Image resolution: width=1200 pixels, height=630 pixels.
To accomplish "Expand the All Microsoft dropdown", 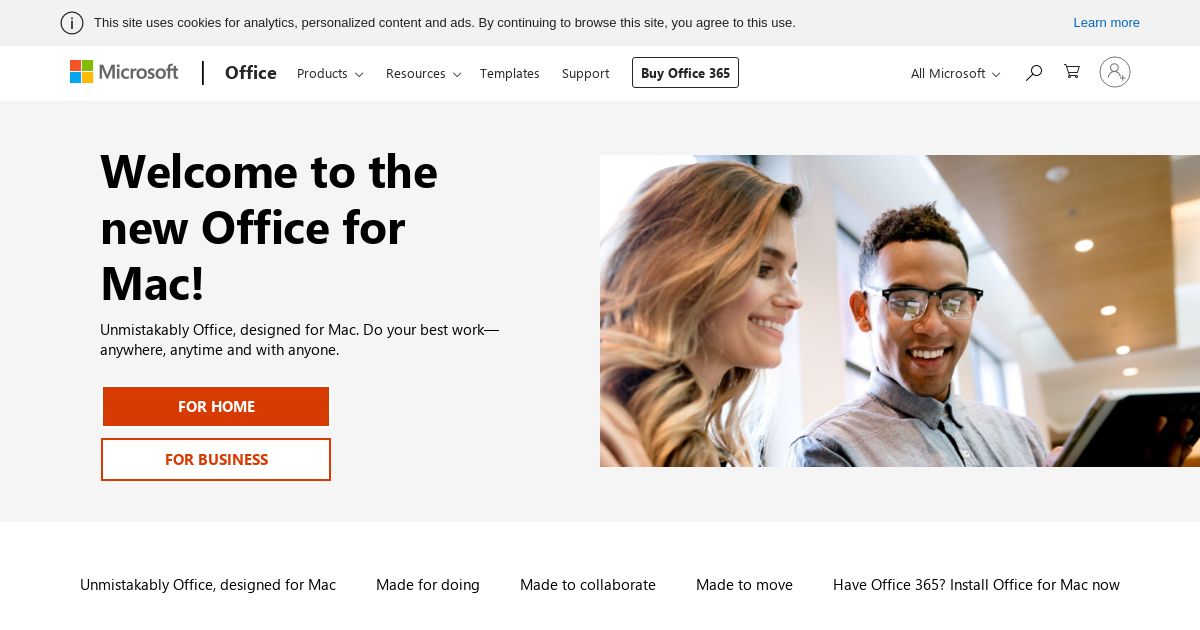I will point(955,73).
